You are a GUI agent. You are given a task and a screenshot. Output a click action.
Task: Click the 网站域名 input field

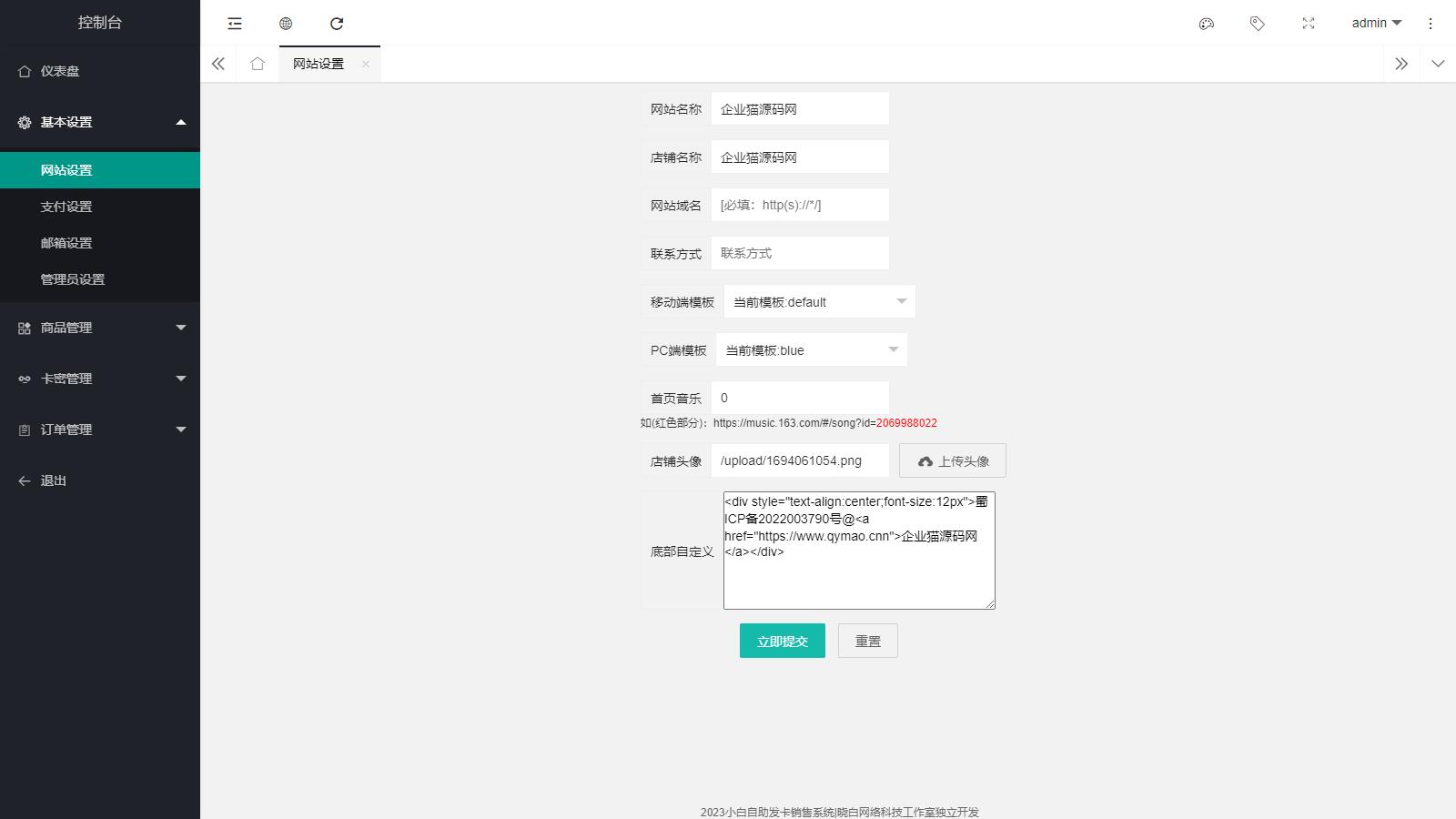click(799, 205)
